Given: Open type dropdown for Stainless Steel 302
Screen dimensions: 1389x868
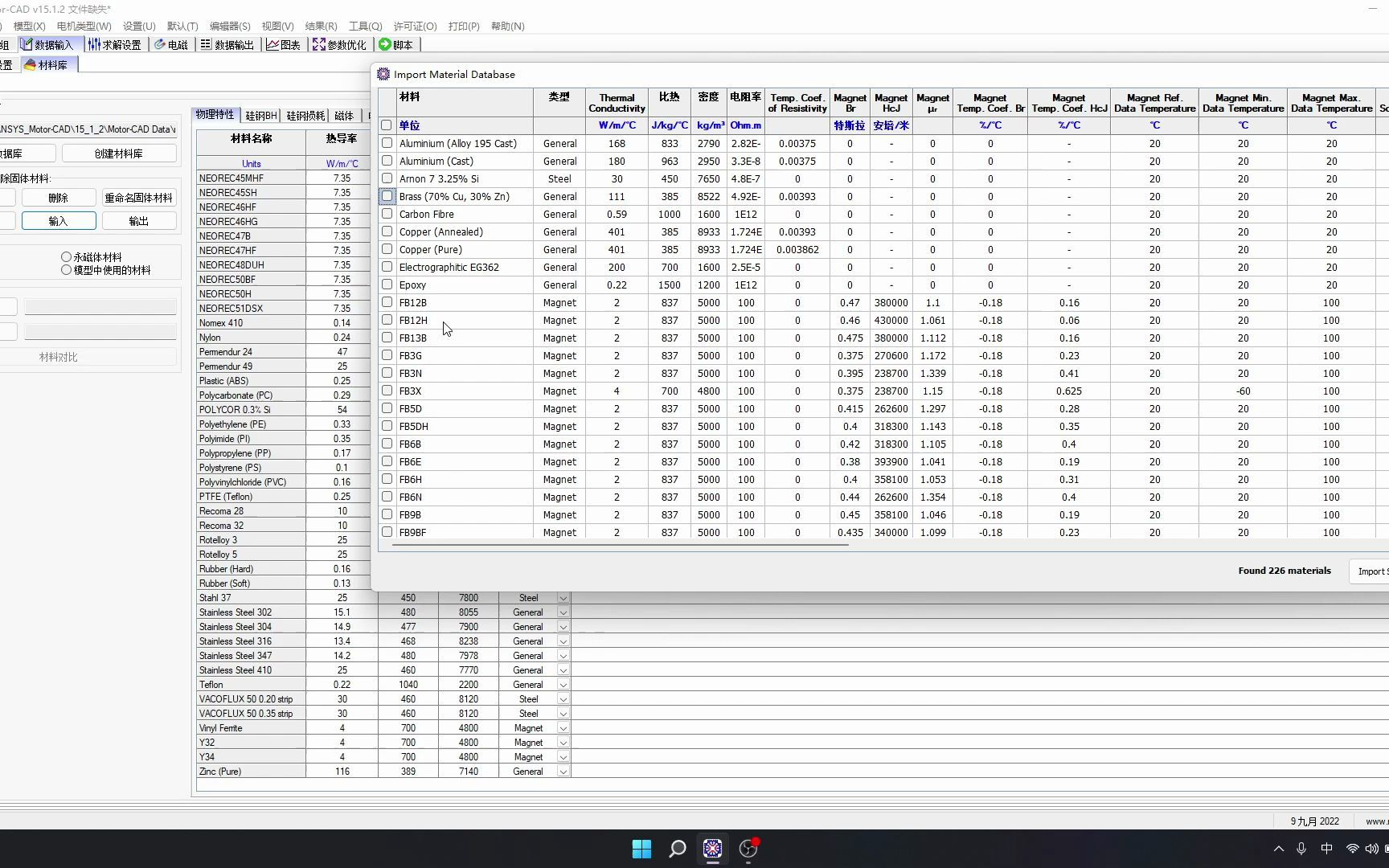Looking at the screenshot, I should (563, 612).
